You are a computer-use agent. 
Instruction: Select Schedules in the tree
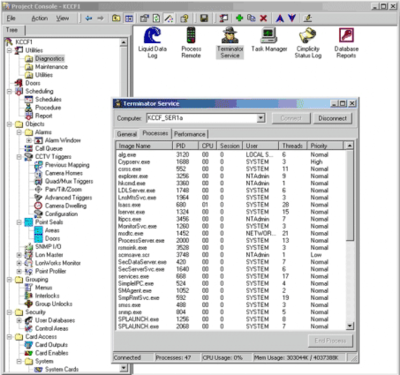48,99
